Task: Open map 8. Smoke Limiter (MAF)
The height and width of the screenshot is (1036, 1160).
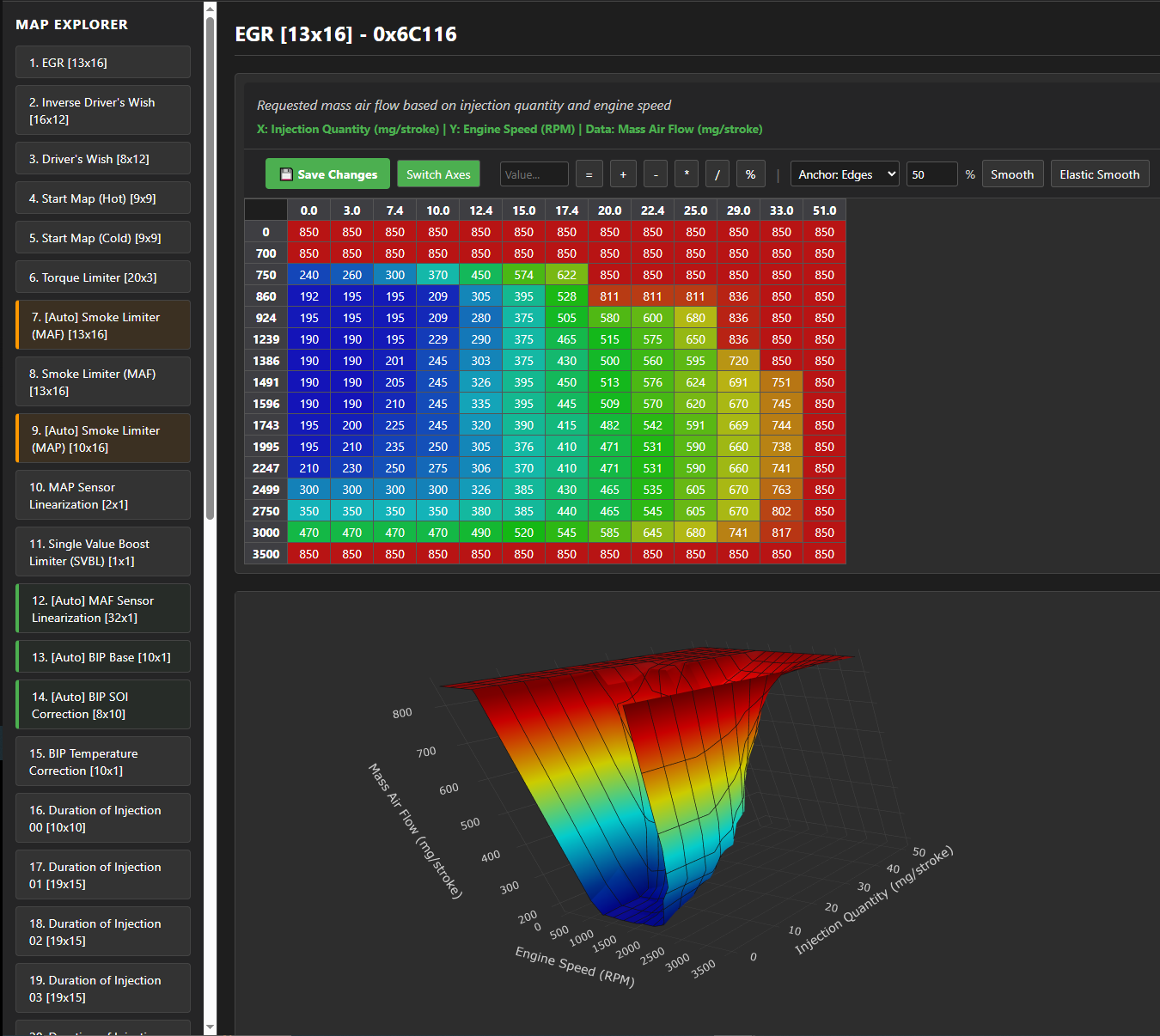Action: tap(103, 381)
